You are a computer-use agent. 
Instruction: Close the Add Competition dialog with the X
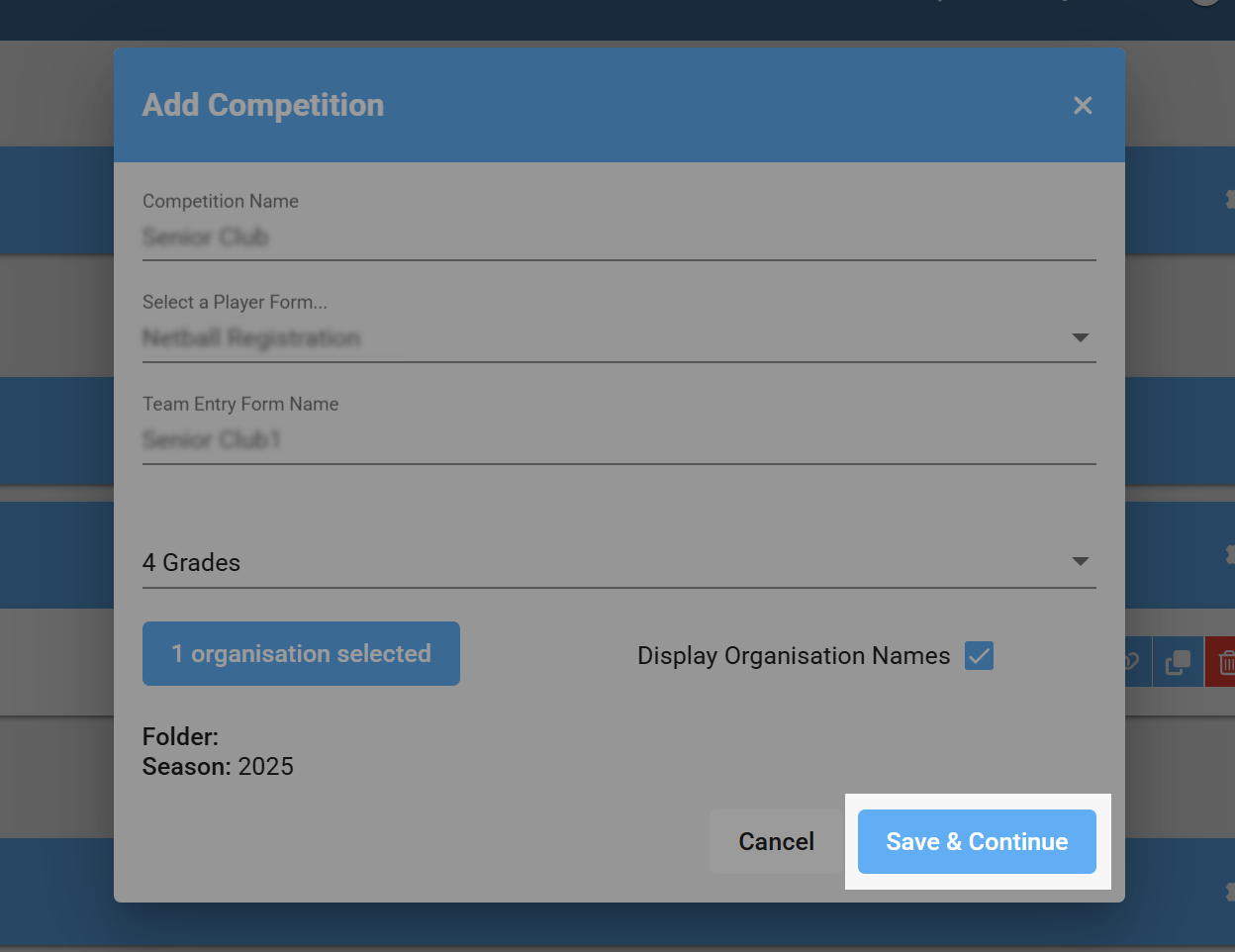click(x=1083, y=106)
